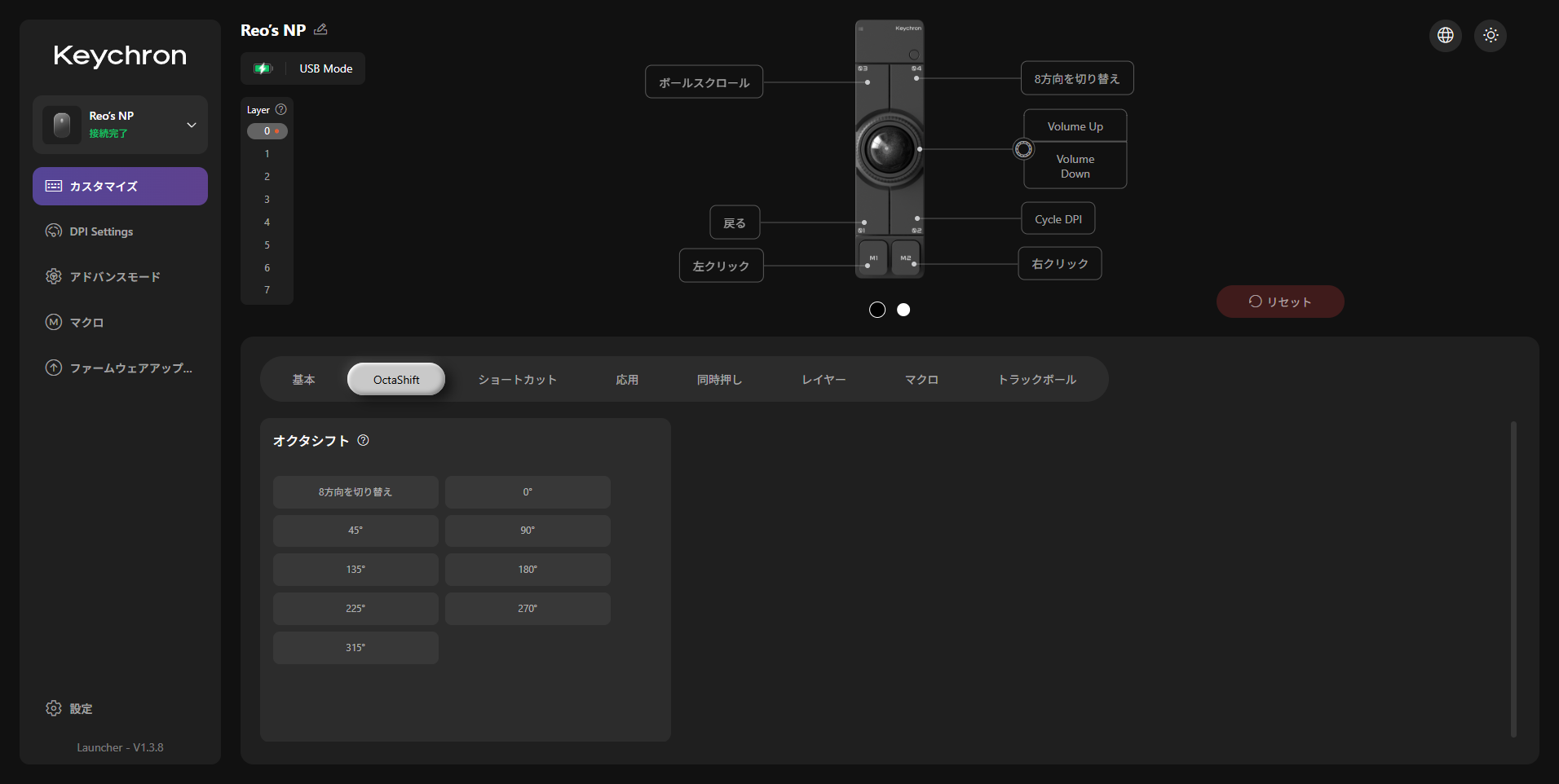Select layer 5

(267, 245)
